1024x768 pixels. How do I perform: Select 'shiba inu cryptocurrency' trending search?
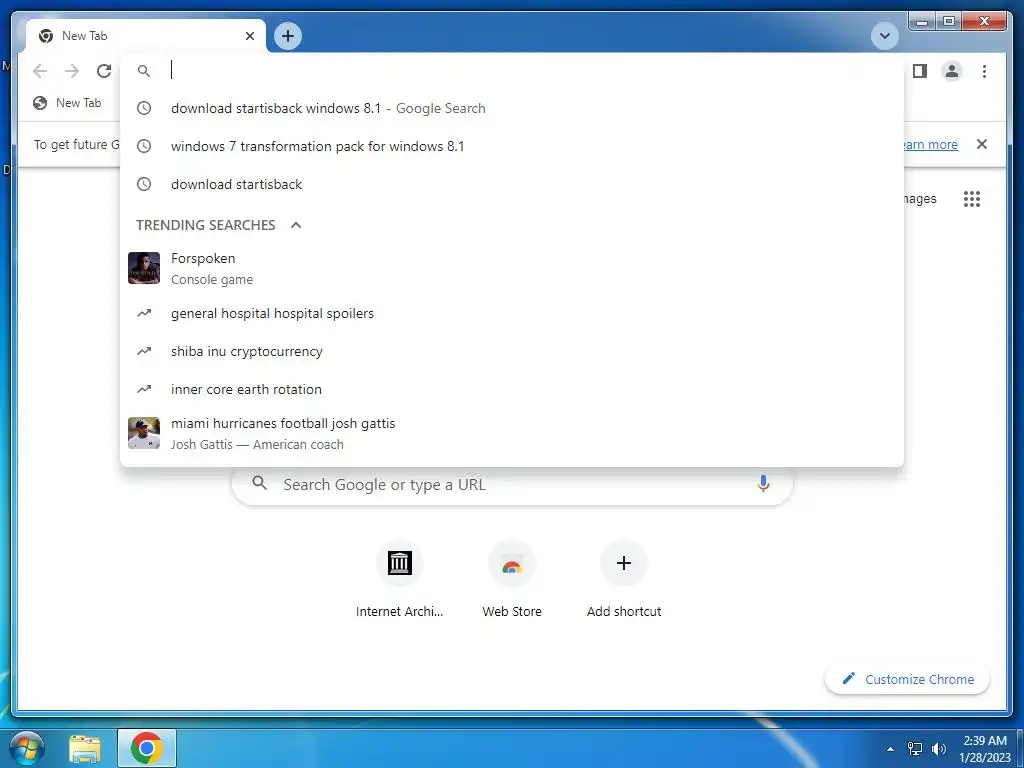coord(512,351)
